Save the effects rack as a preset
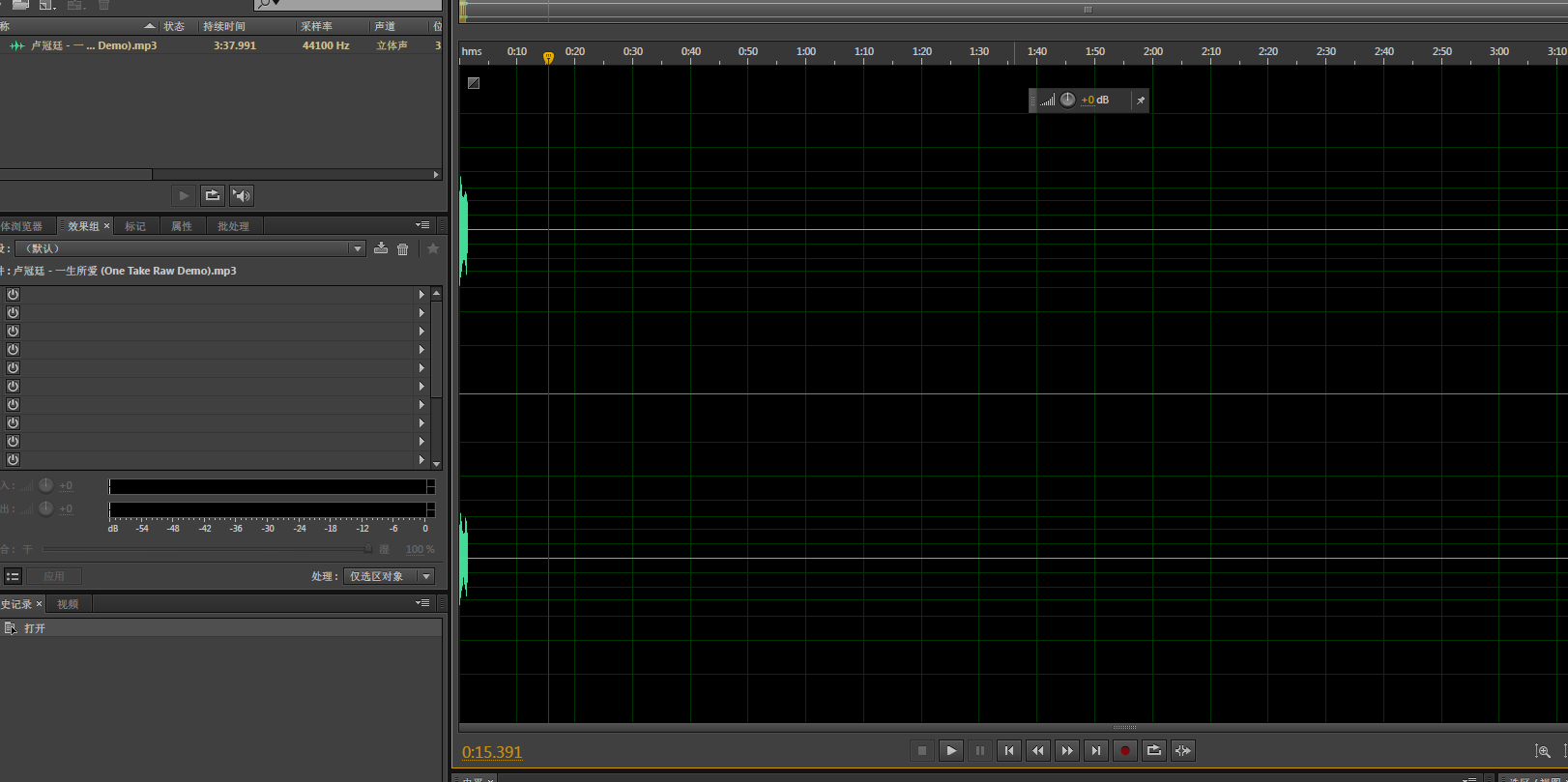1568x782 pixels. [x=381, y=248]
